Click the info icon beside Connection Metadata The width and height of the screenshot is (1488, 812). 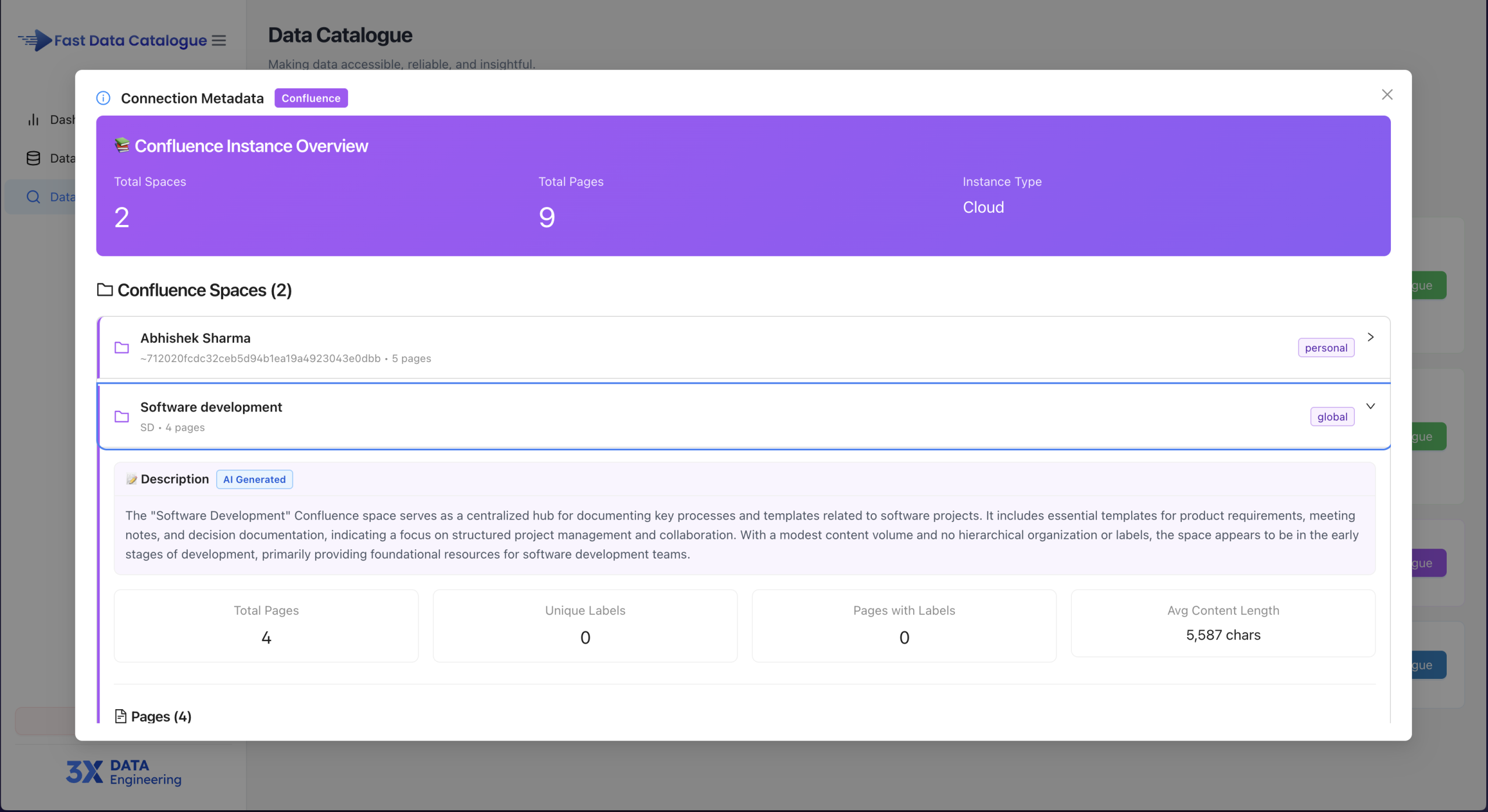tap(103, 98)
